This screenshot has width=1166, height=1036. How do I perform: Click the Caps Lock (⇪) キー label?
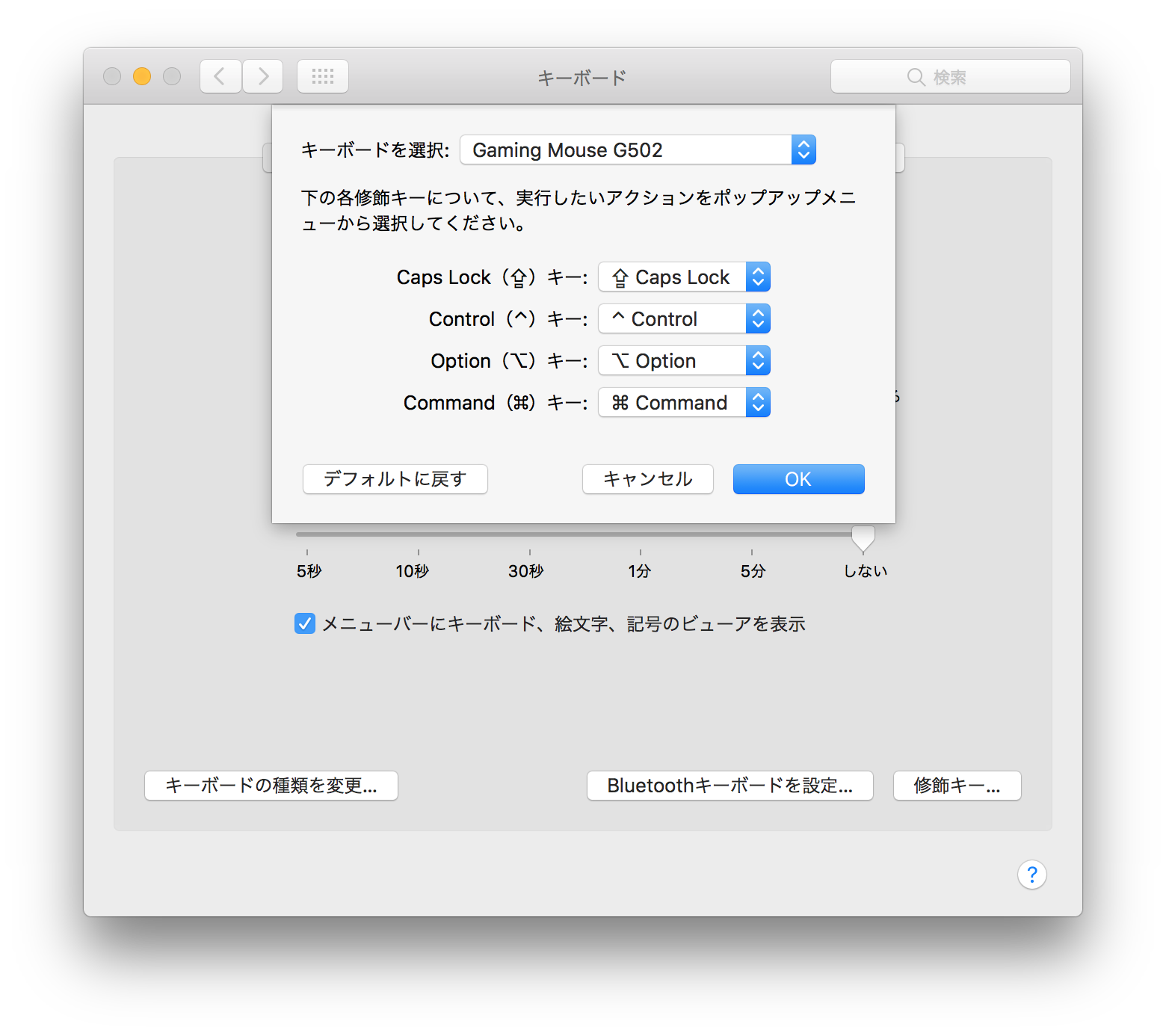pyautogui.click(x=493, y=277)
